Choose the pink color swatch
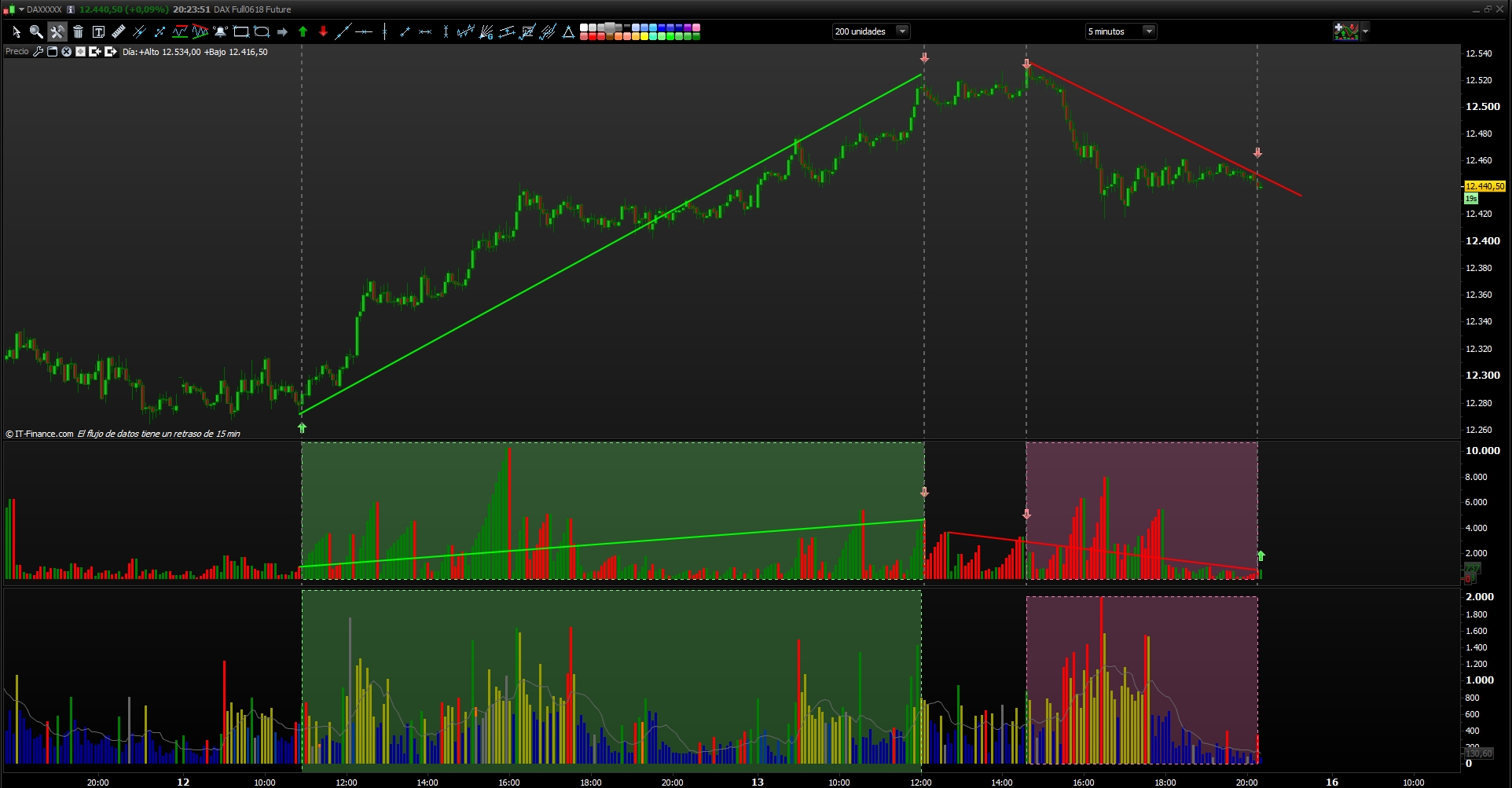Screen dimensions: 1512x788 (696, 27)
